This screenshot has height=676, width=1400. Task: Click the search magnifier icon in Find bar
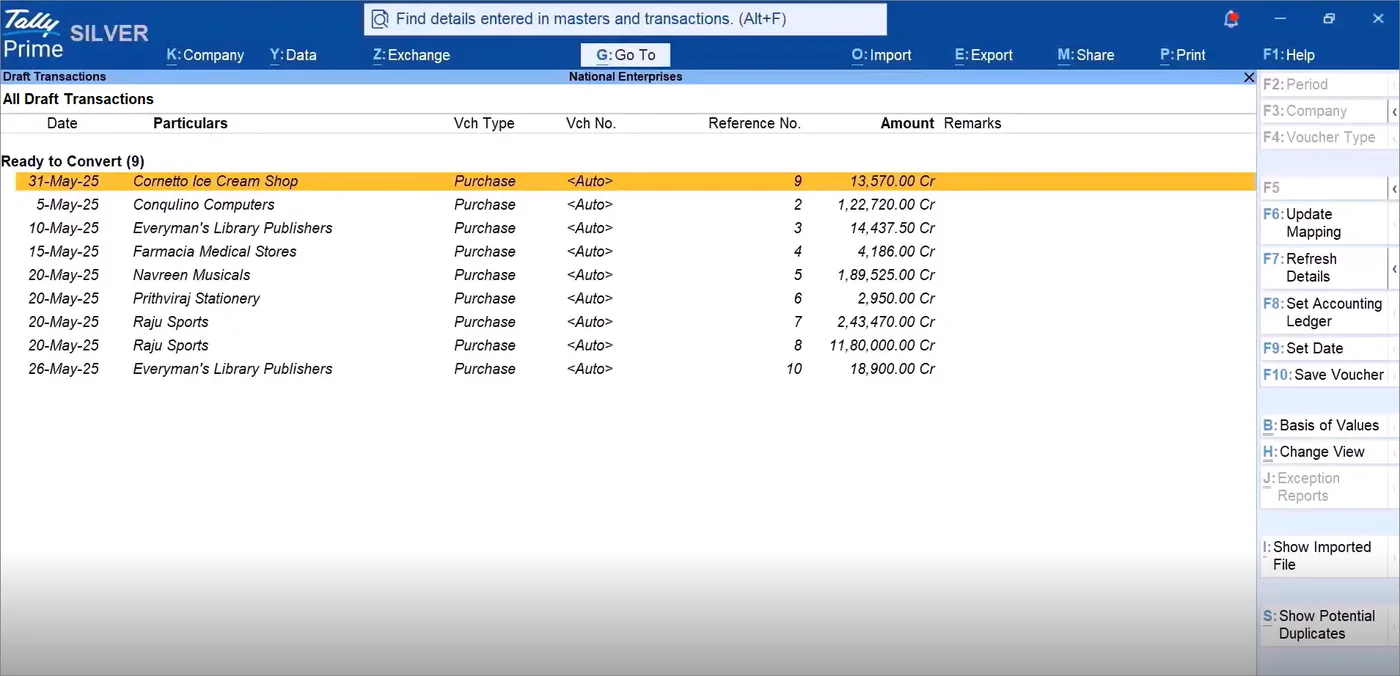coord(380,19)
